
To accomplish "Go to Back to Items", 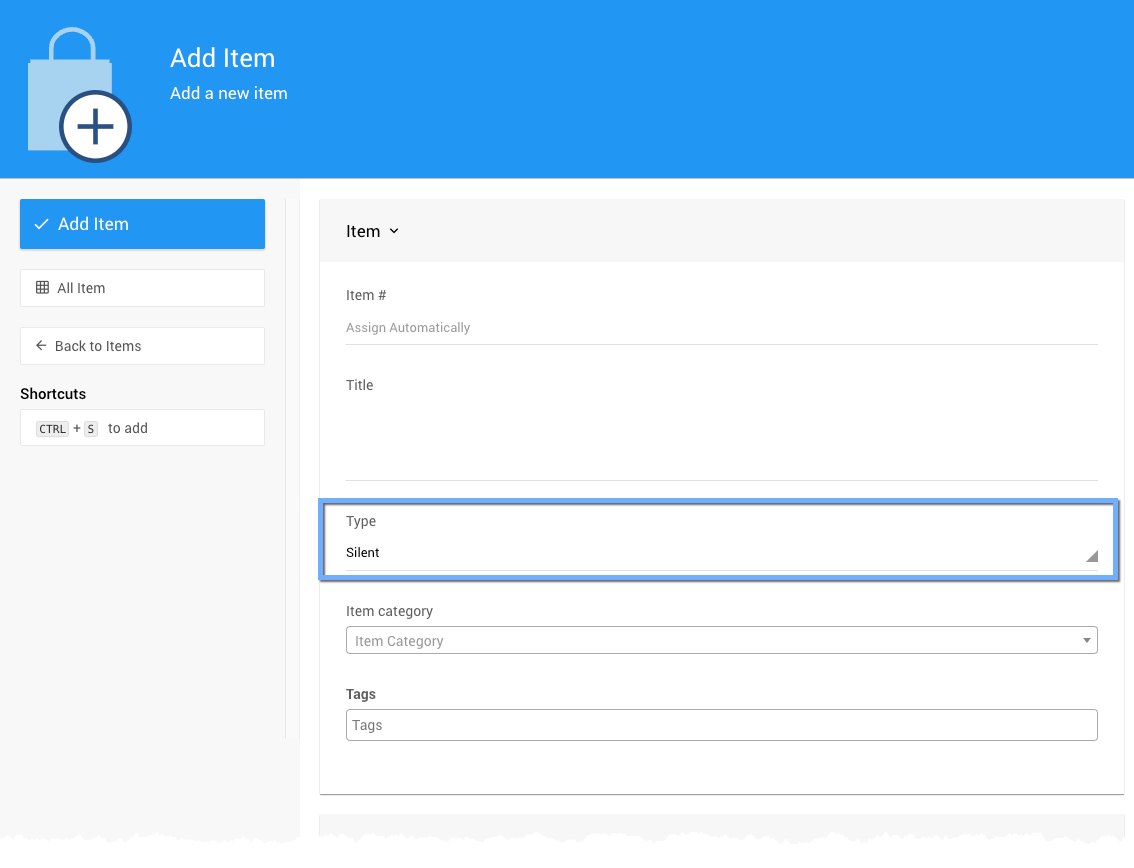I will coord(142,346).
